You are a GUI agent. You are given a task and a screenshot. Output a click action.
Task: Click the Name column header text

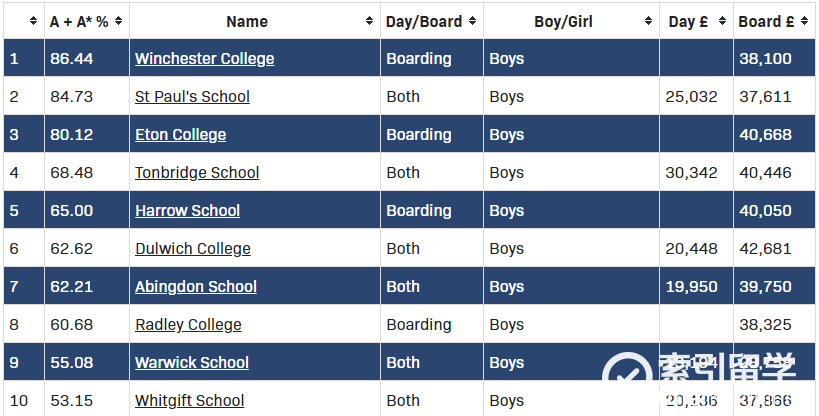[247, 21]
